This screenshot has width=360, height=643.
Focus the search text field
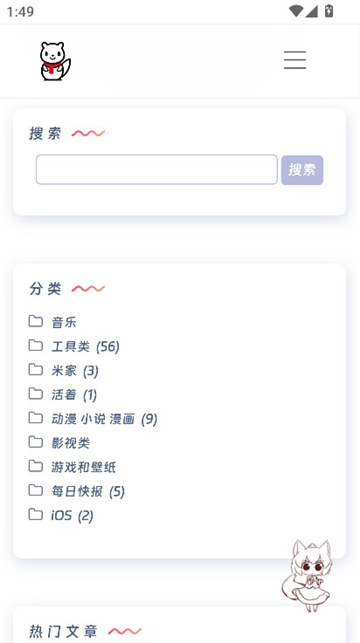(x=157, y=169)
